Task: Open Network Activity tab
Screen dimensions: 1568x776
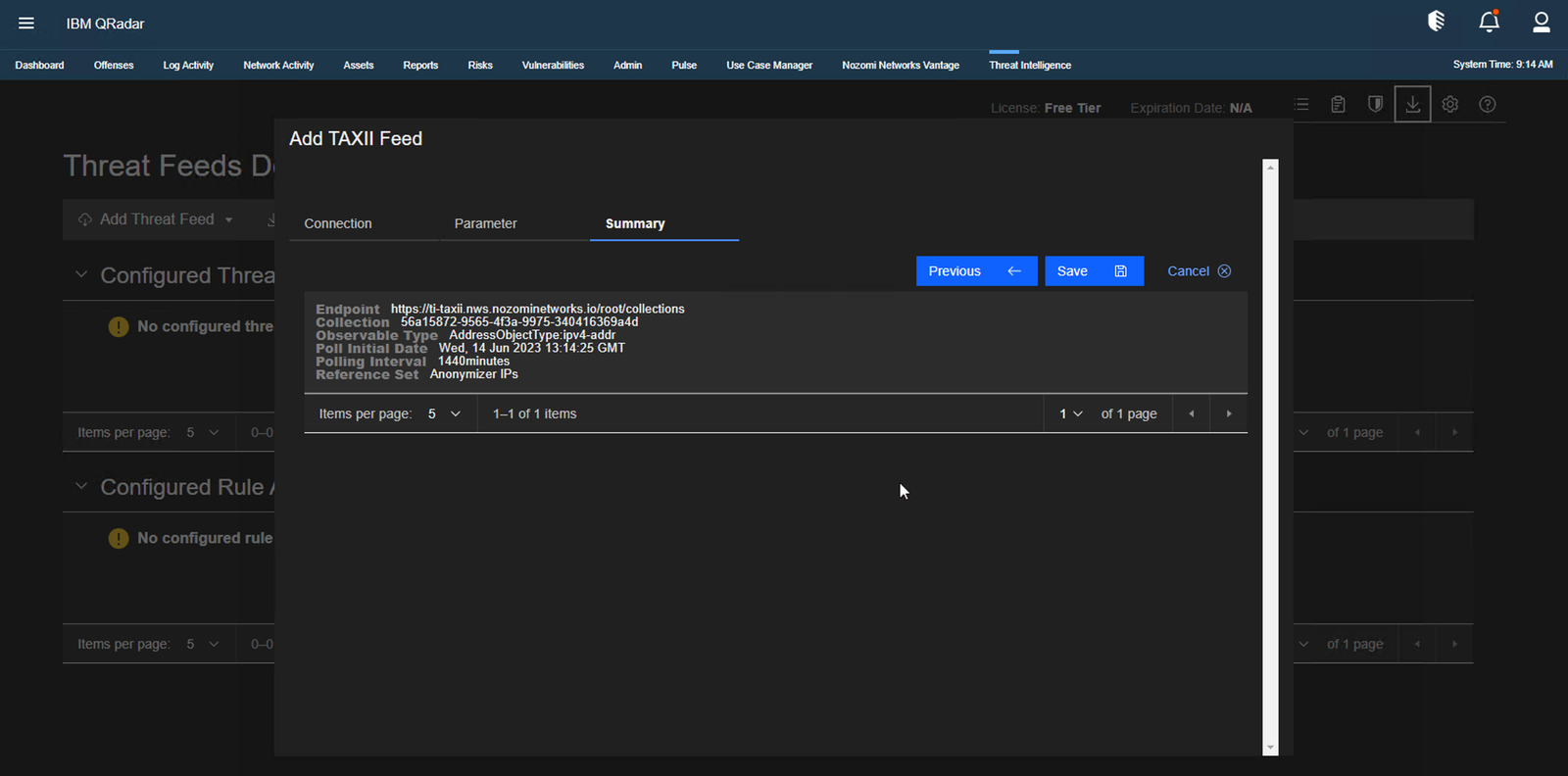Action: [x=278, y=65]
